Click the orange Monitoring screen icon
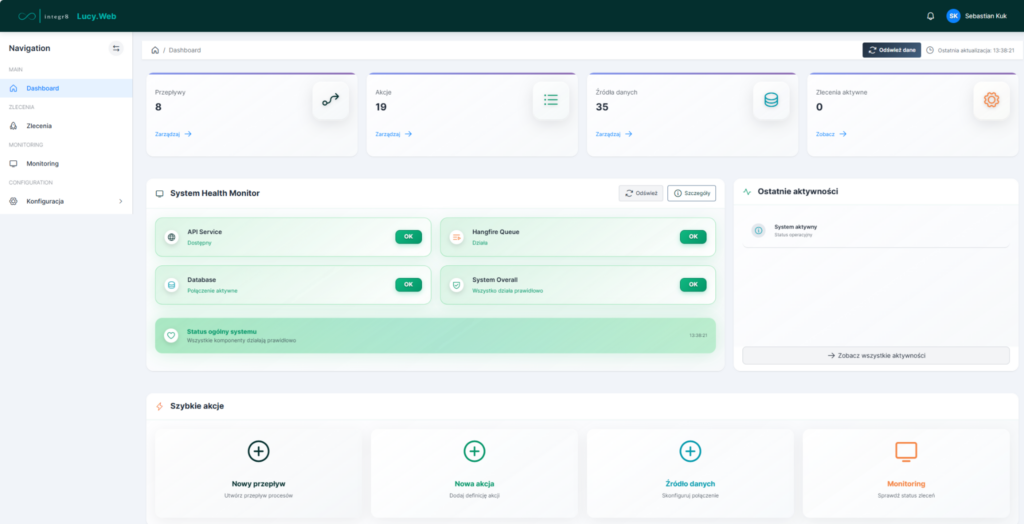Screen dimensions: 1024x524 click(906, 451)
